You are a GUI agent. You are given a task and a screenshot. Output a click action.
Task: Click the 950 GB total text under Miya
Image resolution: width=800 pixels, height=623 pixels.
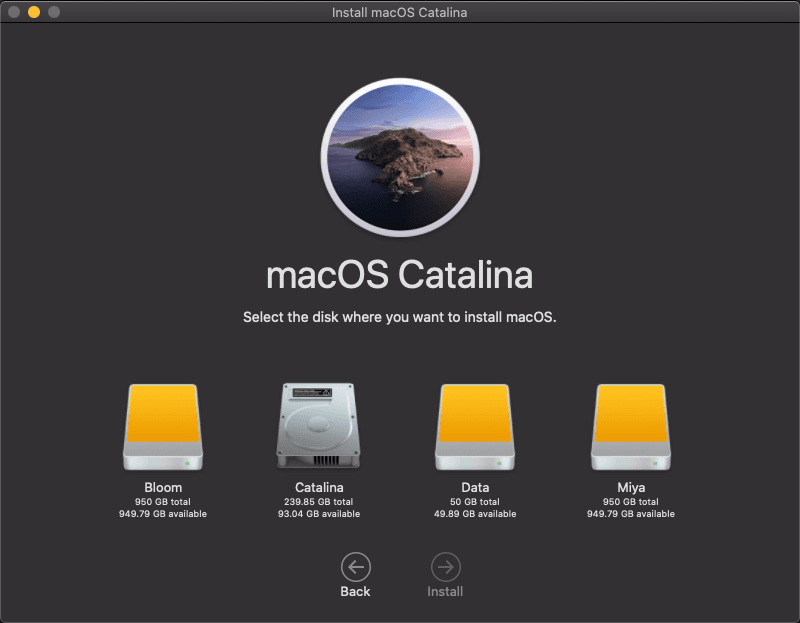632,501
